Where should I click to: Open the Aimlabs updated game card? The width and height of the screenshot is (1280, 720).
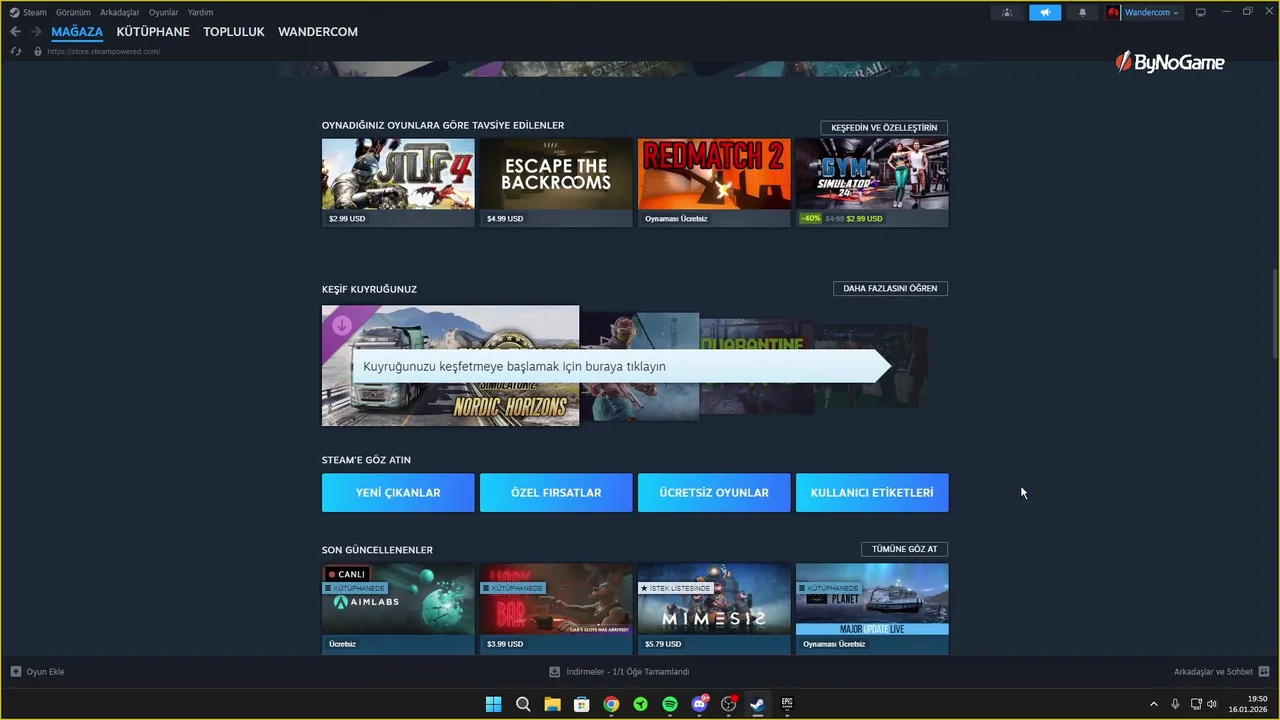tap(398, 608)
